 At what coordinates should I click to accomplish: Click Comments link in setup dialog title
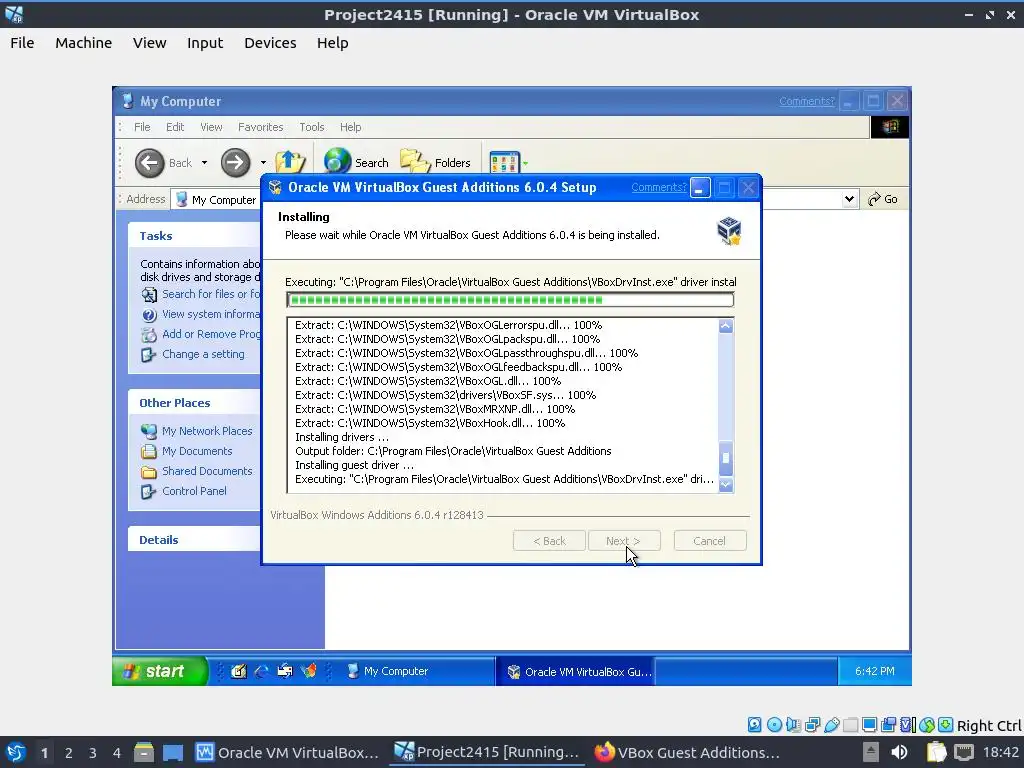(x=658, y=187)
